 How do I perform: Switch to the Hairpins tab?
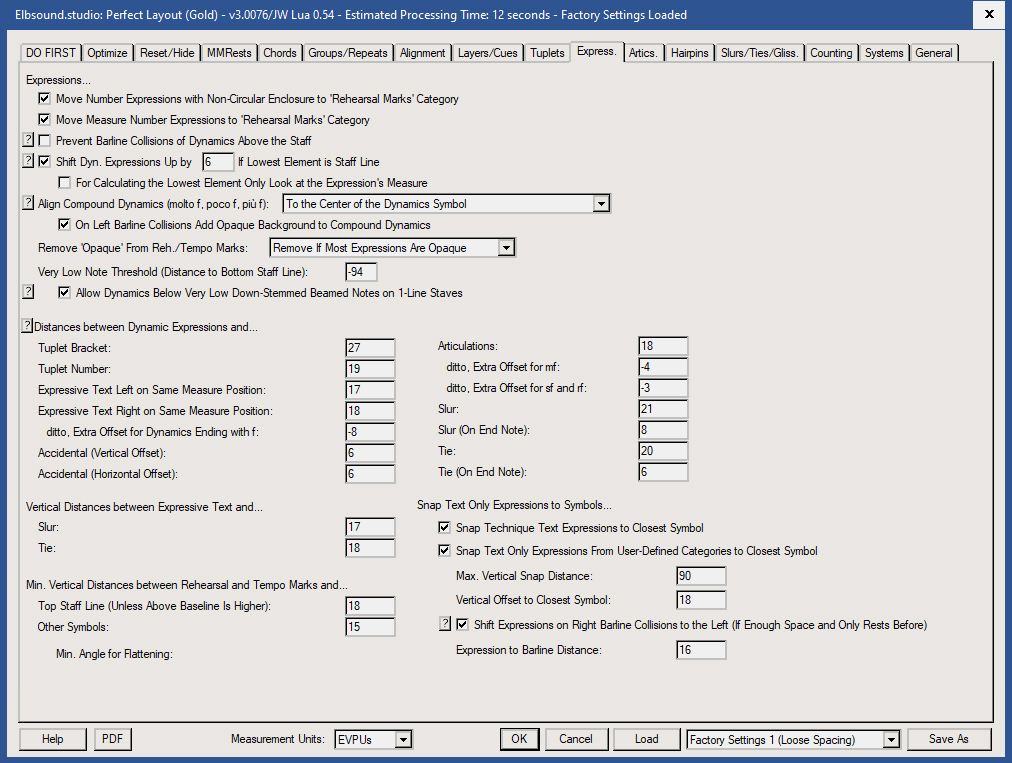[x=690, y=52]
